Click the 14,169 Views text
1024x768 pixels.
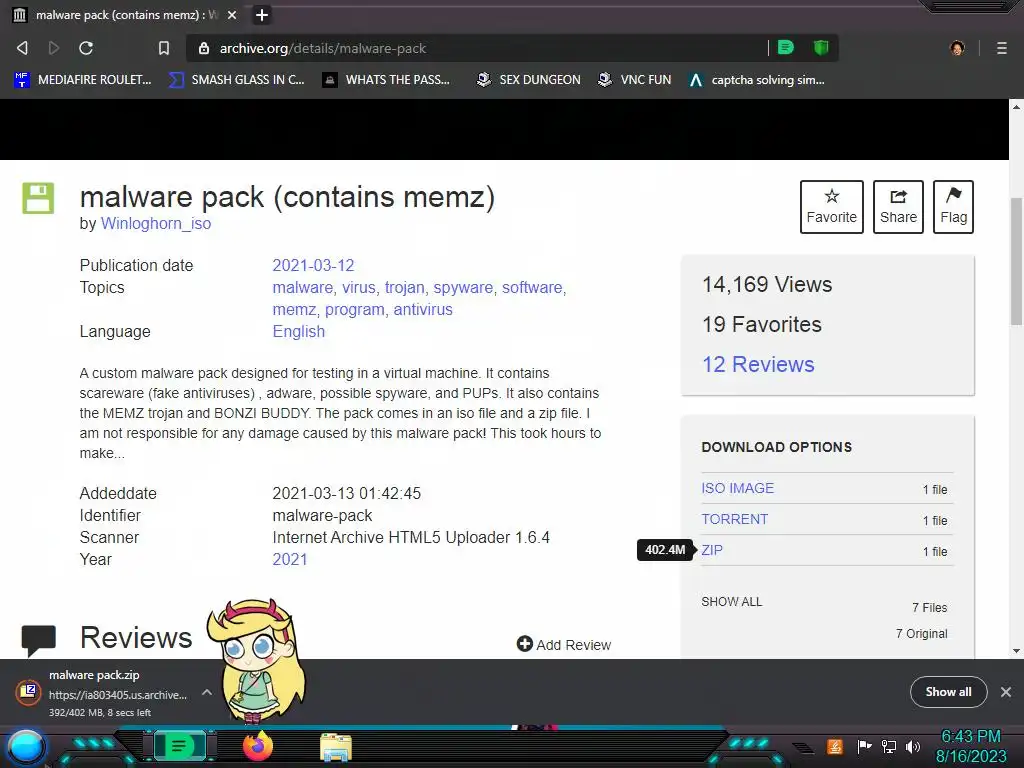click(767, 285)
